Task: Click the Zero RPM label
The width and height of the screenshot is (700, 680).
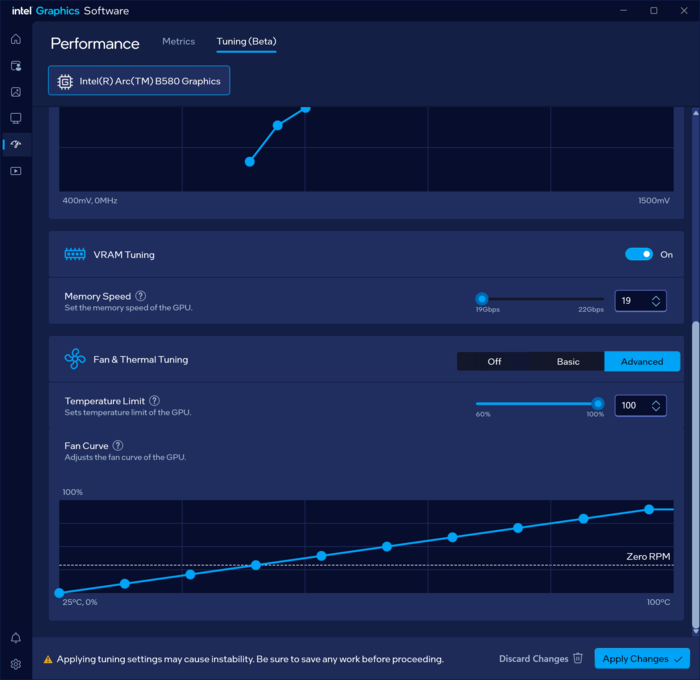Action: (648, 556)
